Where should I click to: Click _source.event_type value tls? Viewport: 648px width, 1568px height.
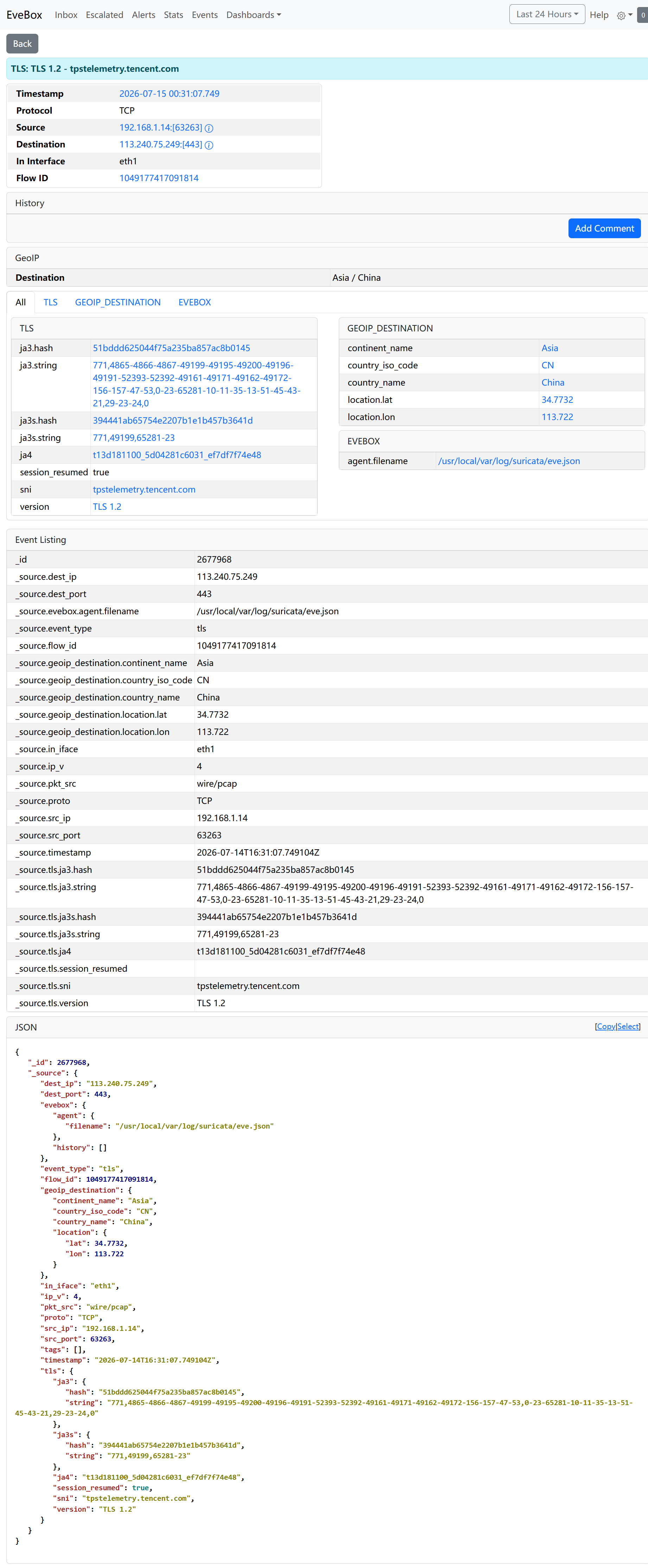(x=201, y=628)
